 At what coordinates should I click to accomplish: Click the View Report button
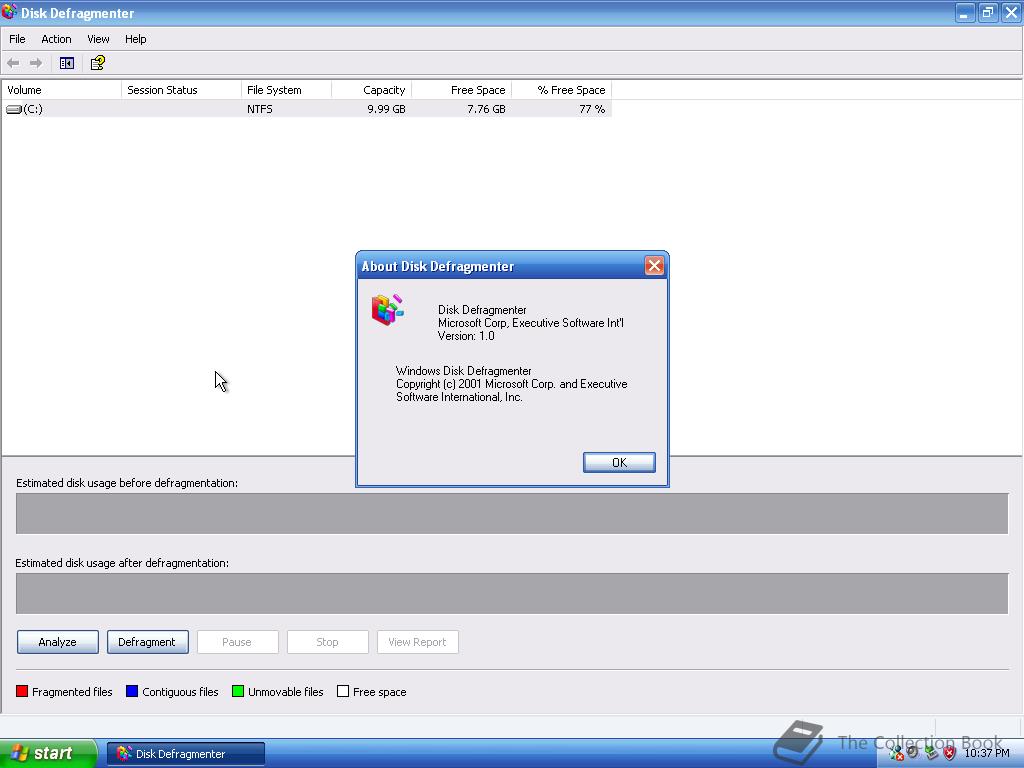417,642
